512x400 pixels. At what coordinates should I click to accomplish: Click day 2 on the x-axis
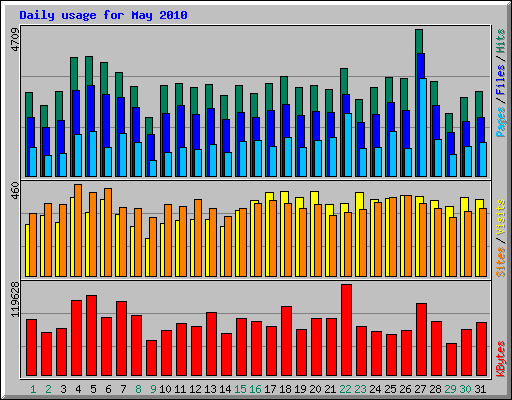[48, 389]
